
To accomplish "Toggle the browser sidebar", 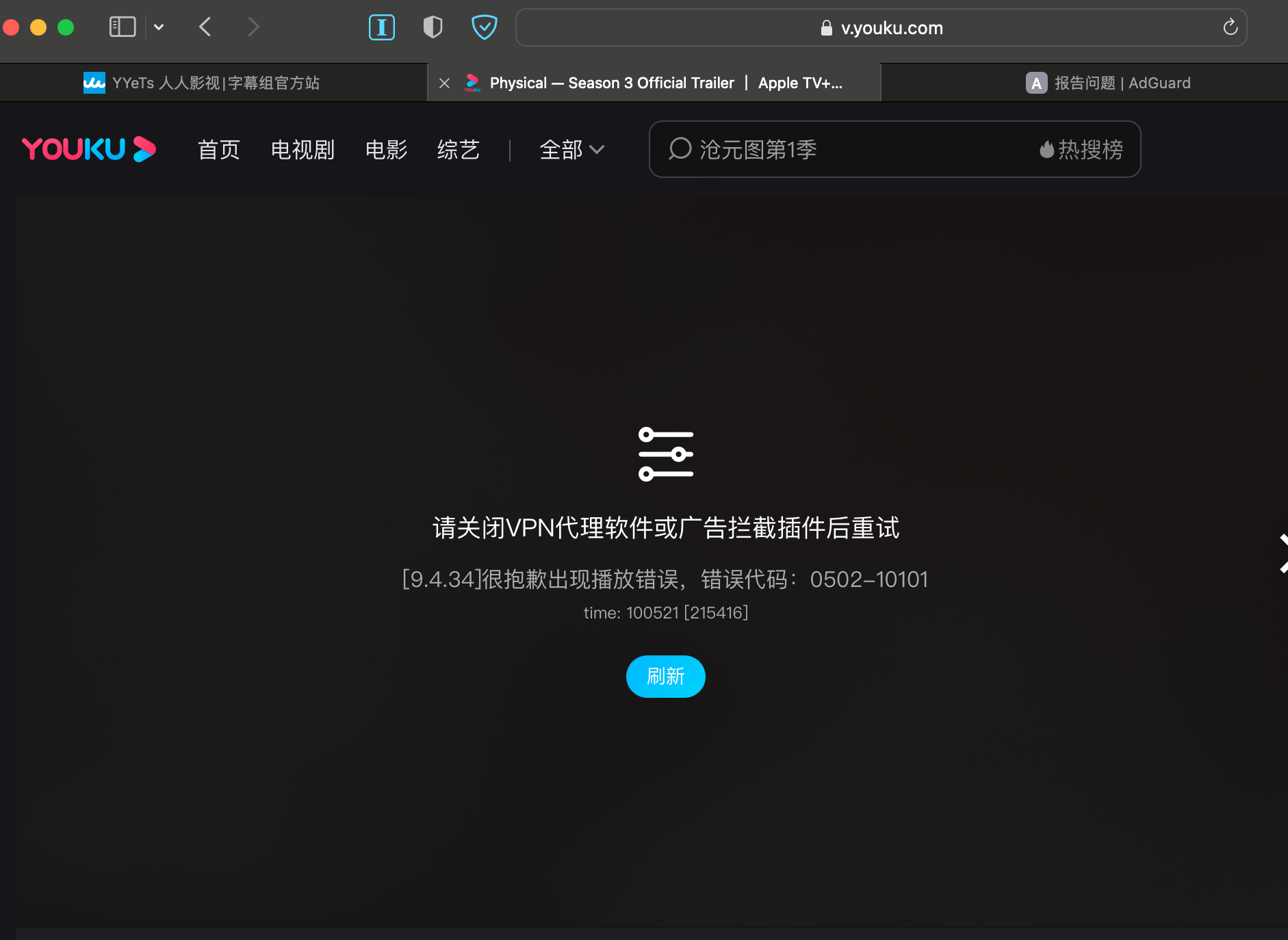I will click(123, 27).
